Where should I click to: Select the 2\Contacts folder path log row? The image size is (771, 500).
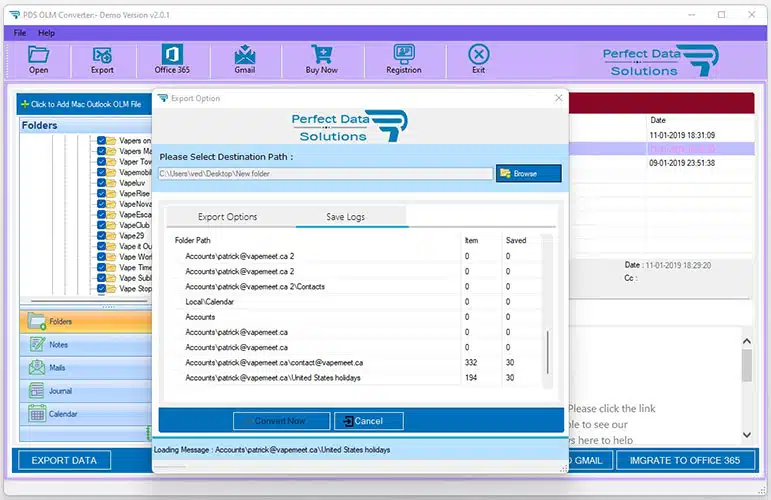point(356,287)
